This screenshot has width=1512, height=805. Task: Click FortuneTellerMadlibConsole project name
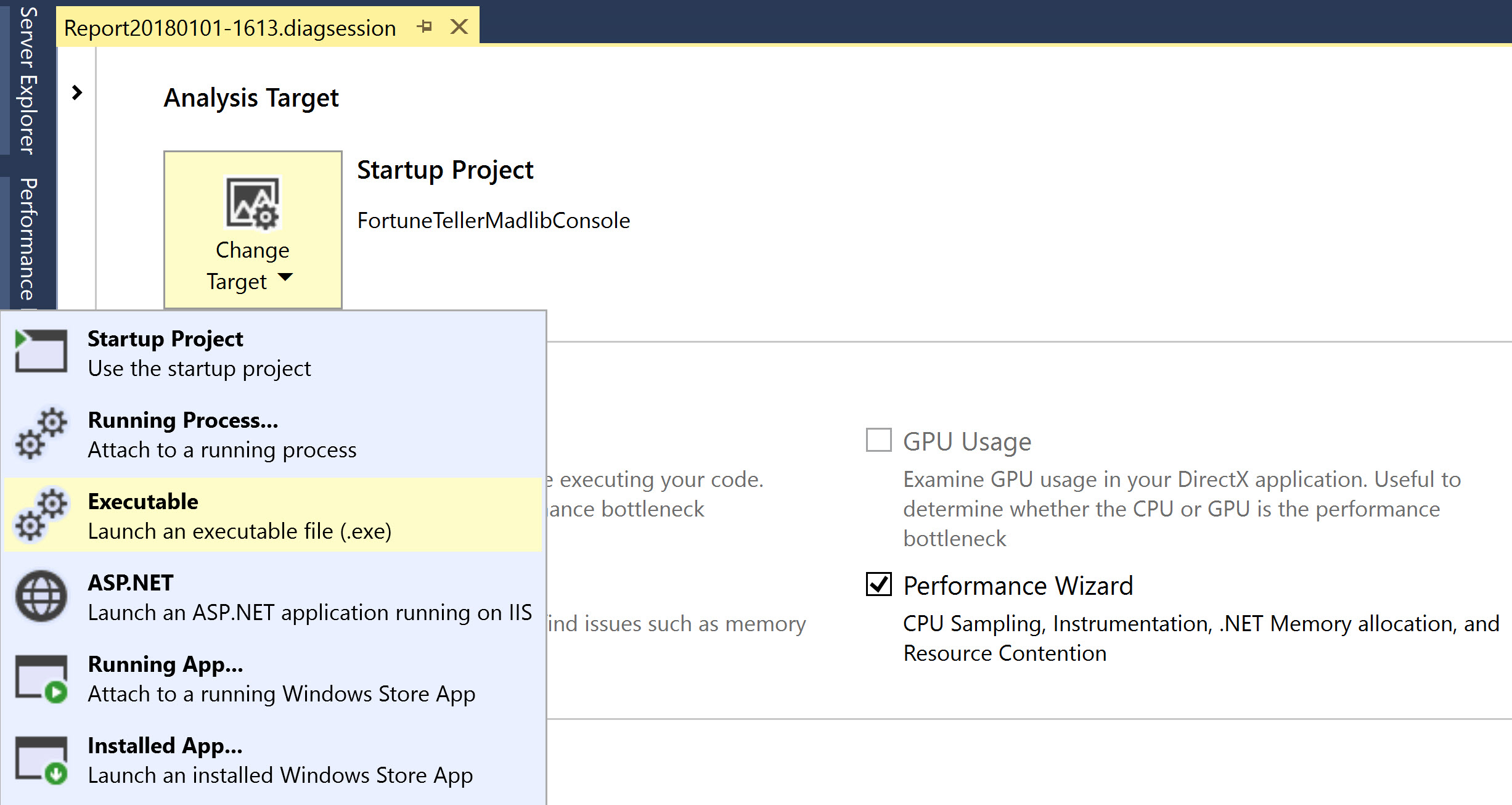click(x=494, y=221)
